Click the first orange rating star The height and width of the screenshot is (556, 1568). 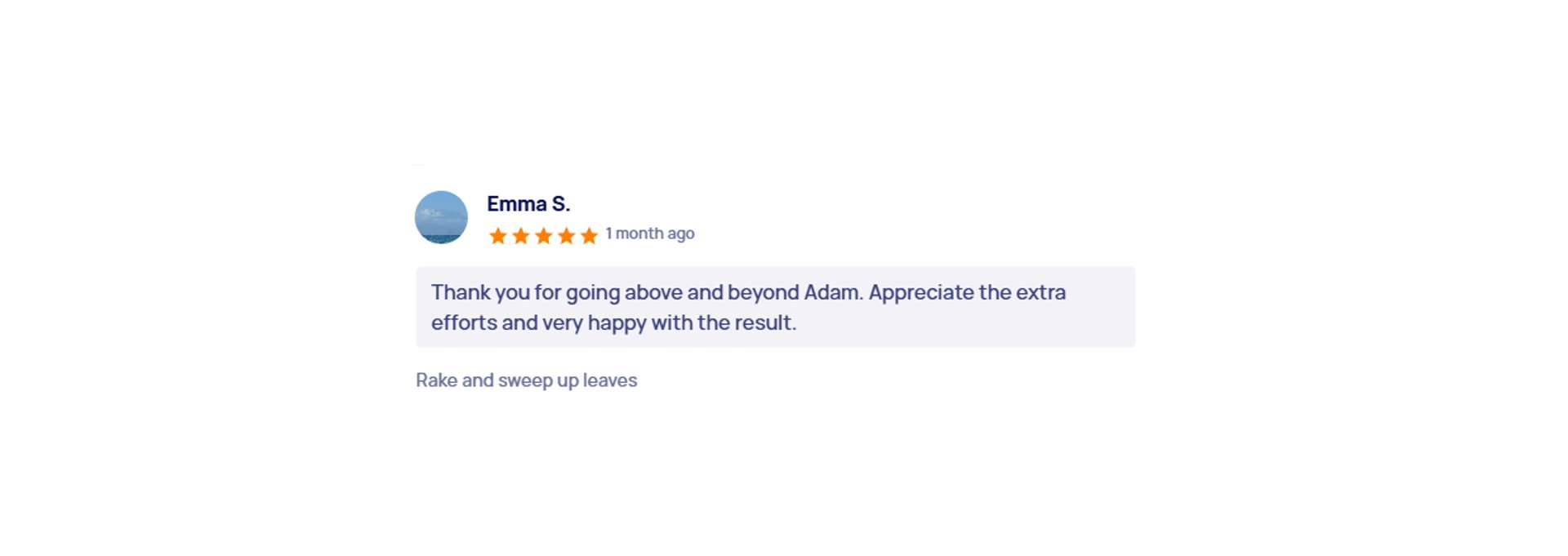coord(497,236)
